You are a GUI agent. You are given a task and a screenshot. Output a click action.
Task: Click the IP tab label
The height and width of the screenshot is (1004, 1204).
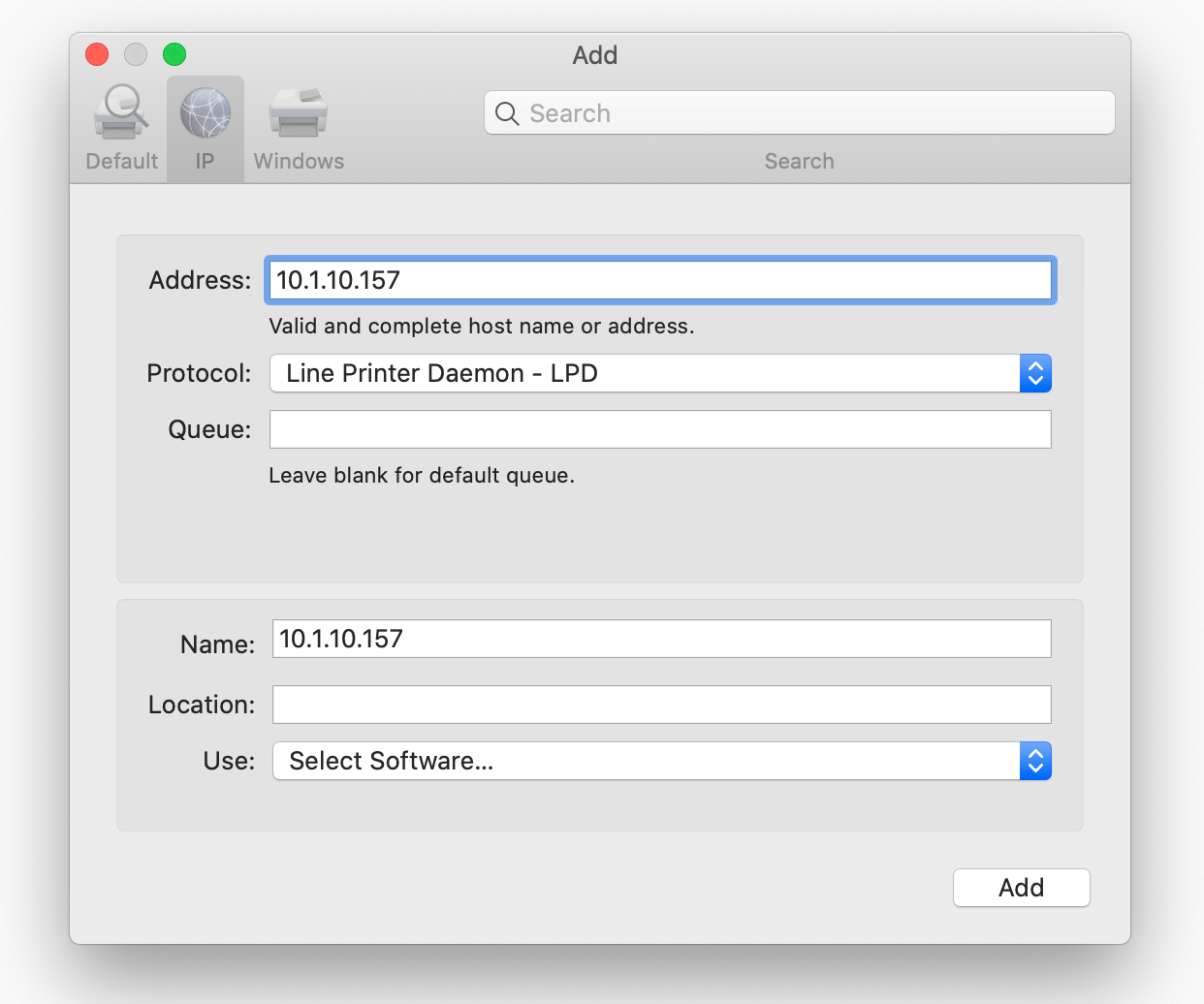pyautogui.click(x=205, y=161)
